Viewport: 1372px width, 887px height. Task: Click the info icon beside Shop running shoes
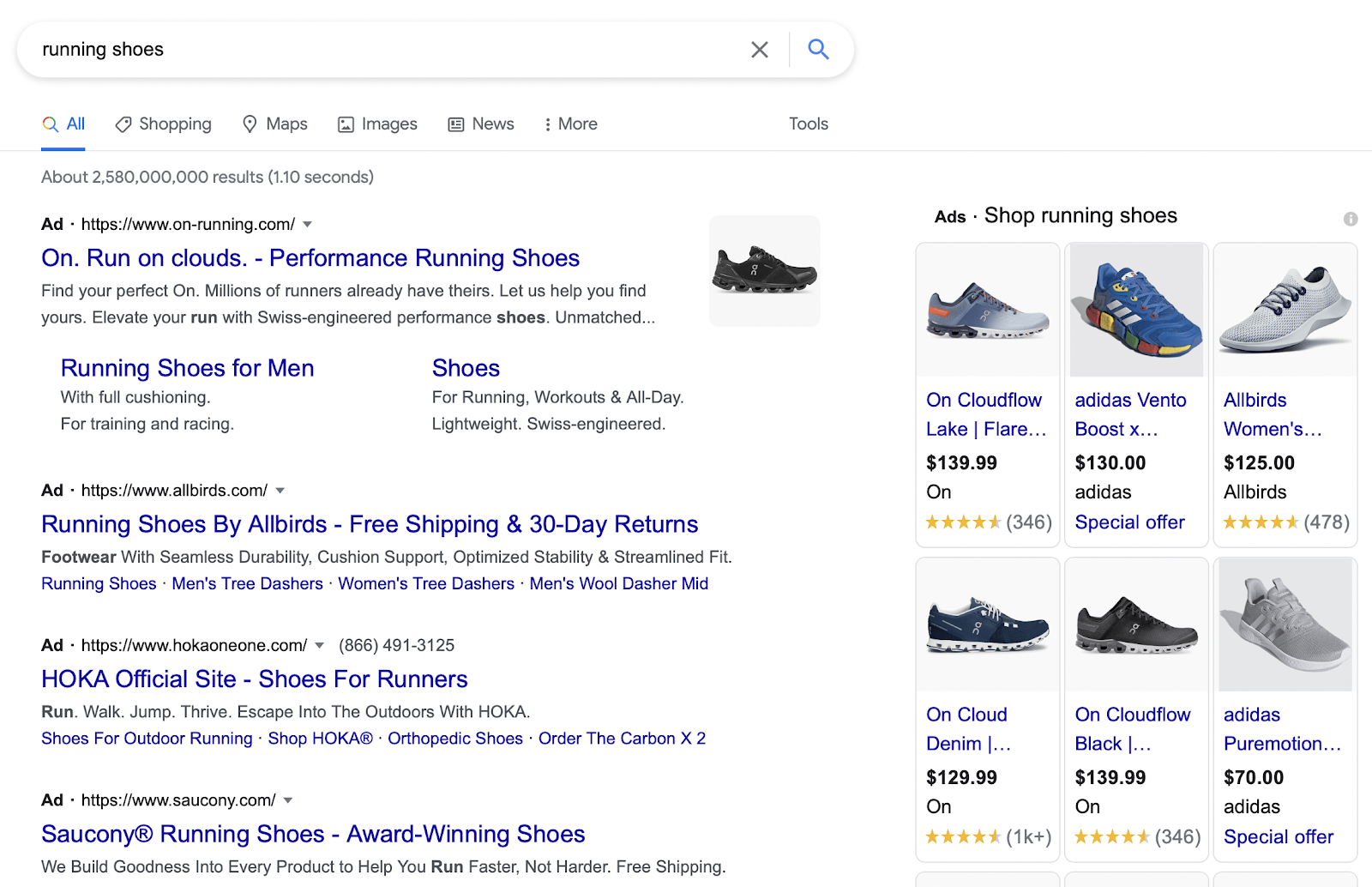point(1351,219)
